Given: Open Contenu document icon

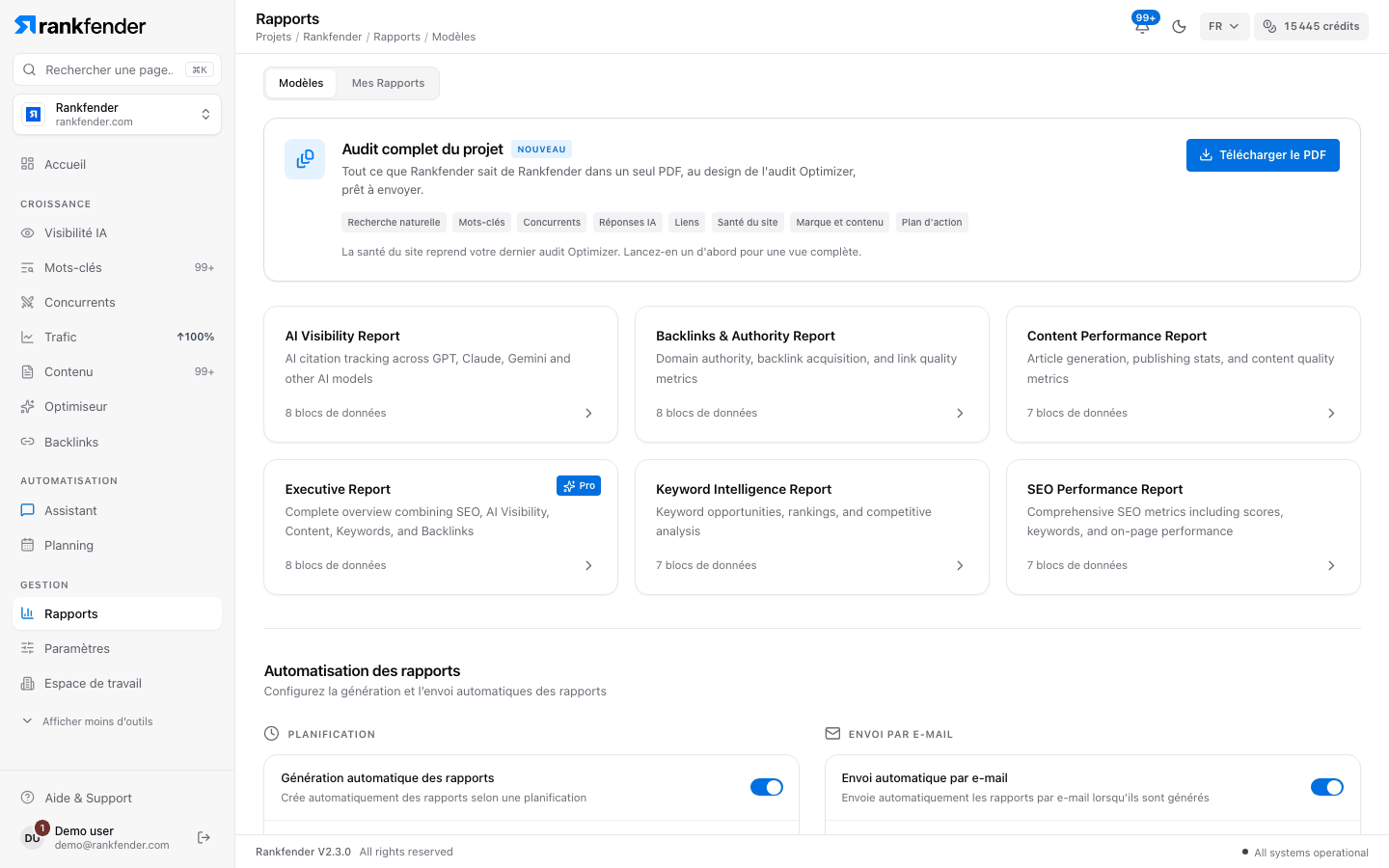Looking at the screenshot, I should point(28,371).
